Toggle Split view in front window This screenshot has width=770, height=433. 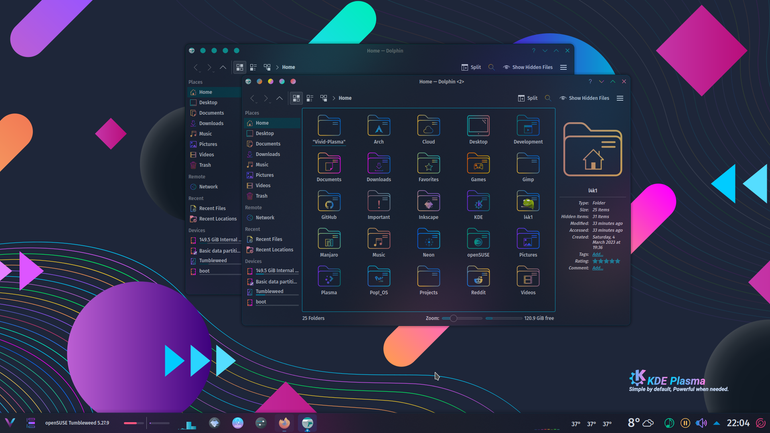[527, 98]
